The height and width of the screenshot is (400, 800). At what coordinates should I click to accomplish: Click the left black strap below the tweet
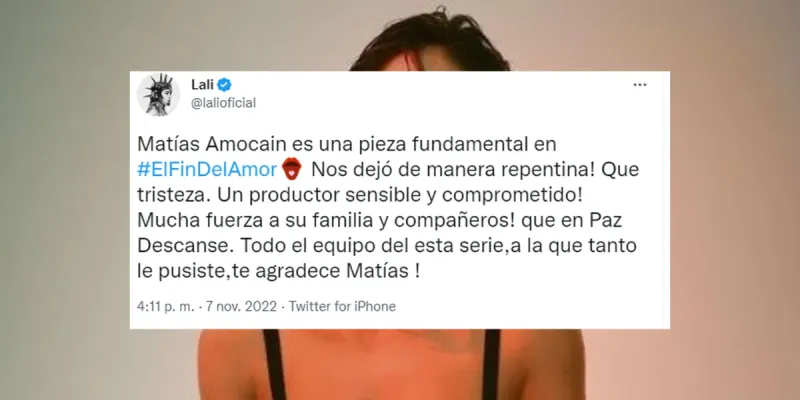pyautogui.click(x=274, y=364)
